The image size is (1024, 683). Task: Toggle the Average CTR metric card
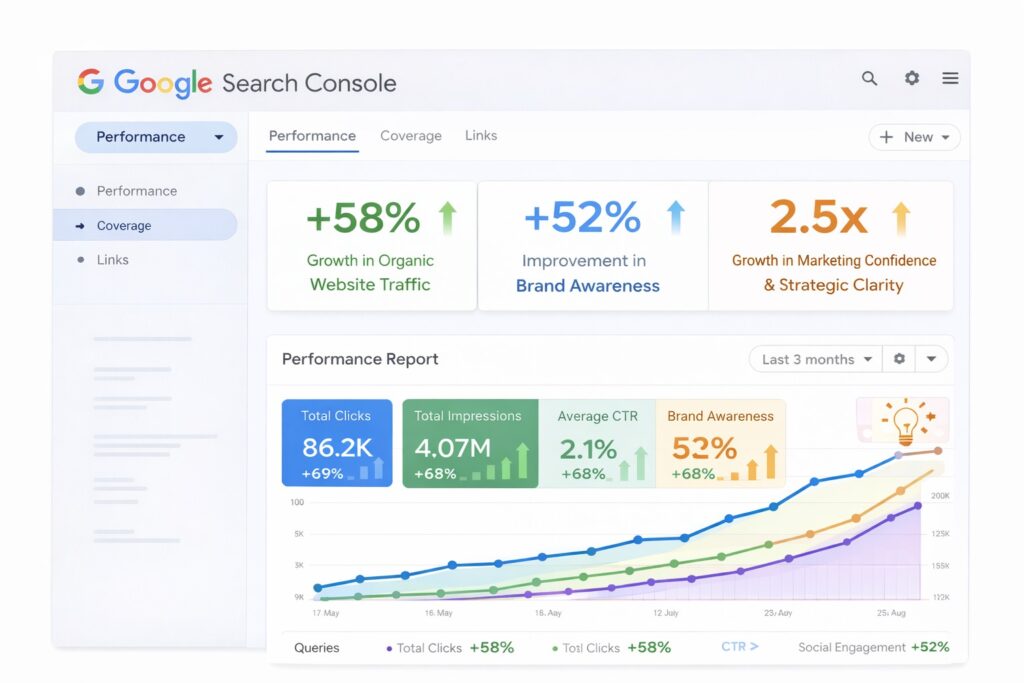597,443
